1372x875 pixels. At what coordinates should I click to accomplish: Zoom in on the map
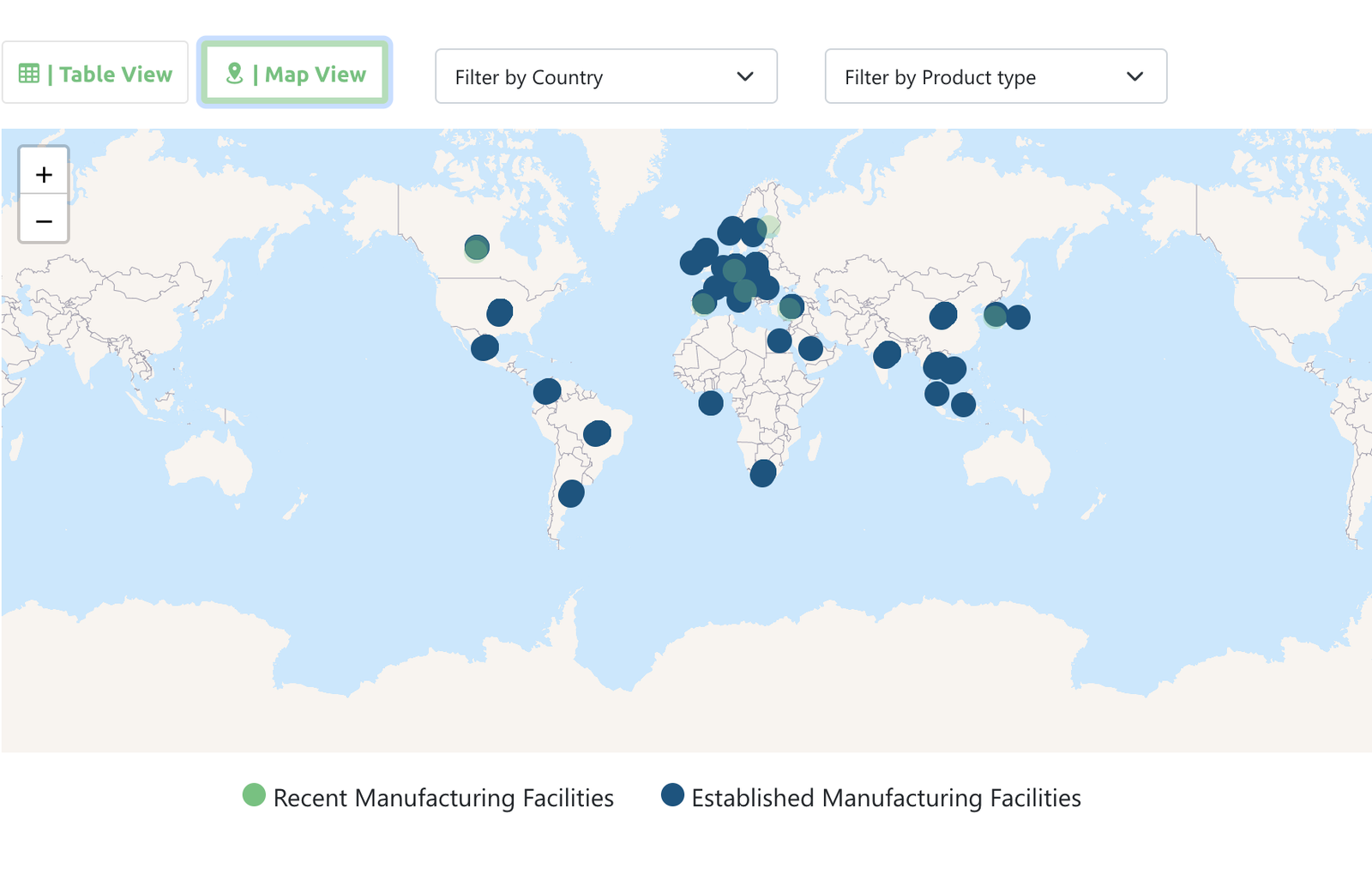[x=44, y=174]
